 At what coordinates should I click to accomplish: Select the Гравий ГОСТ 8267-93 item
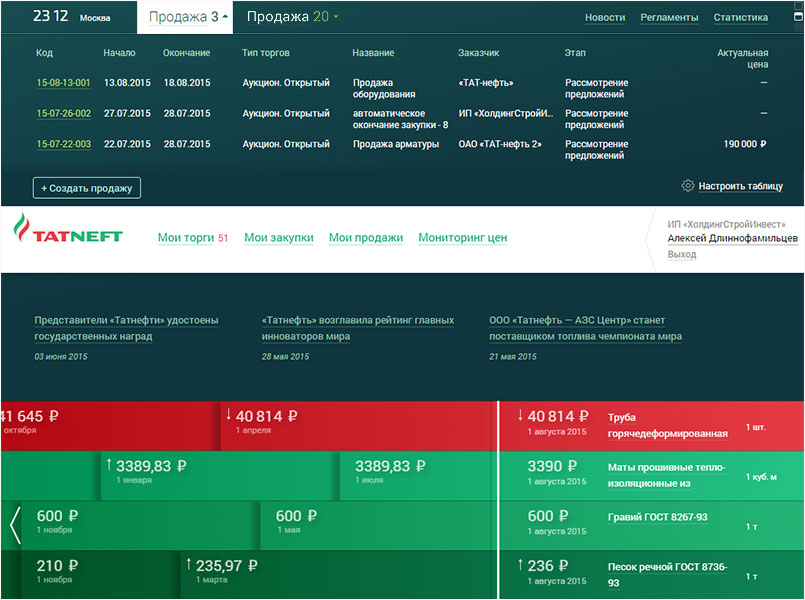(x=657, y=517)
